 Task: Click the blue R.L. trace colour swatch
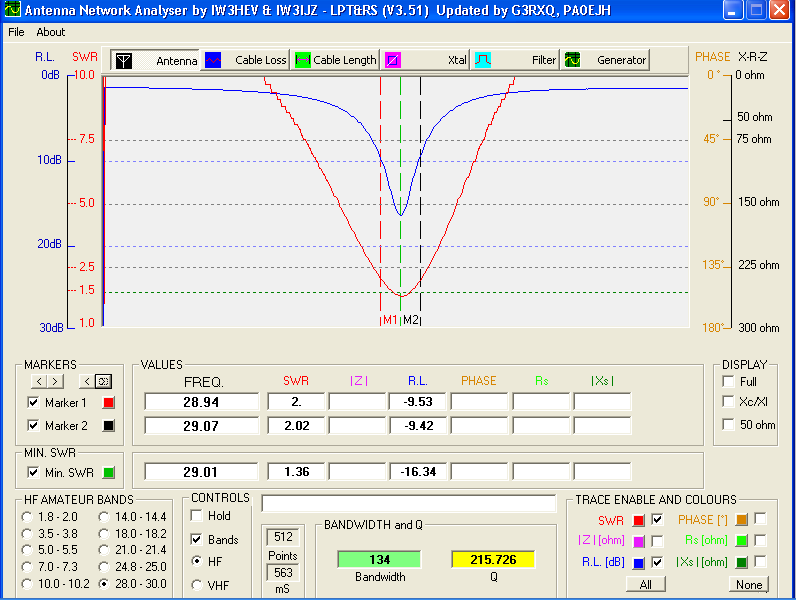click(x=638, y=563)
